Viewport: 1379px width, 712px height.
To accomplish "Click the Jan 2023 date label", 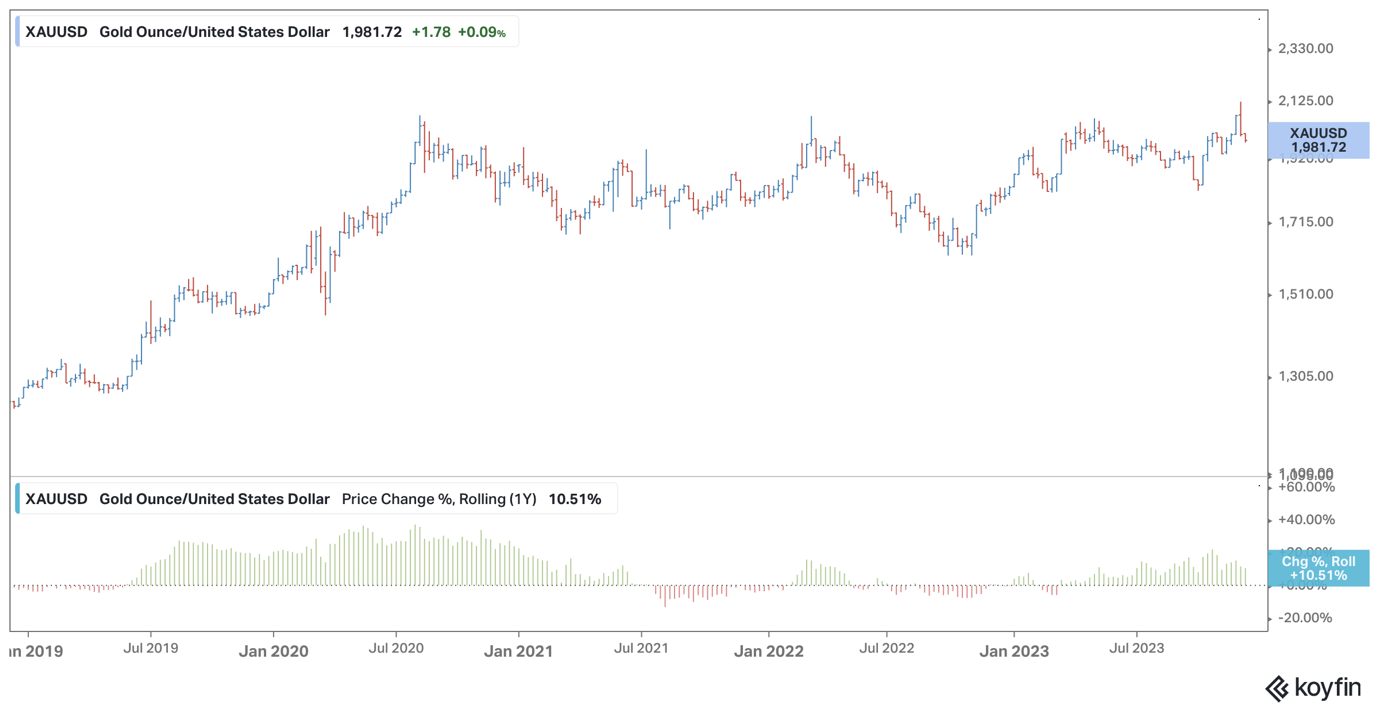I will pyautogui.click(x=1014, y=651).
